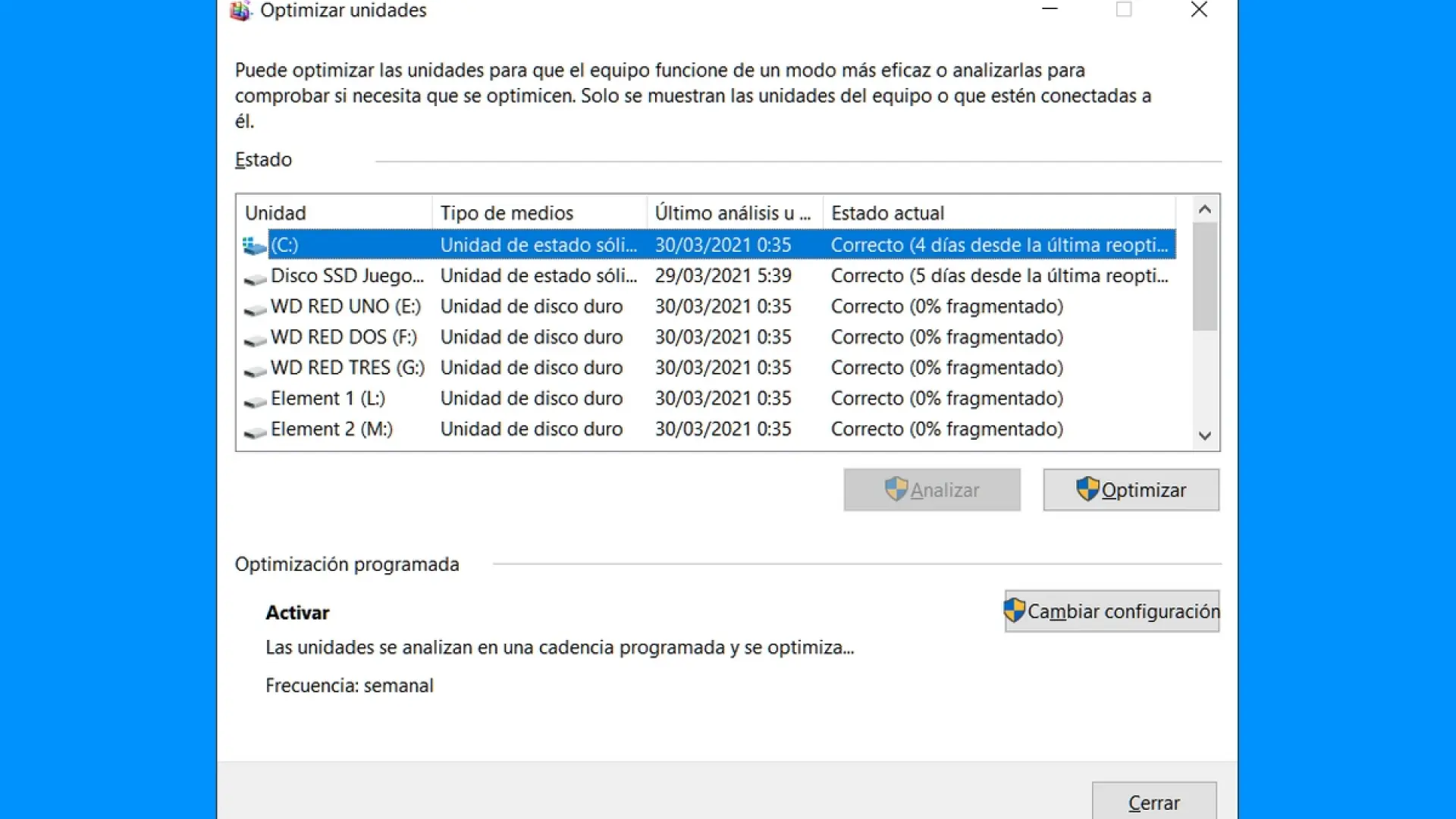Image resolution: width=1456 pixels, height=819 pixels.
Task: Sort by Último análisis column header
Action: [x=733, y=213]
